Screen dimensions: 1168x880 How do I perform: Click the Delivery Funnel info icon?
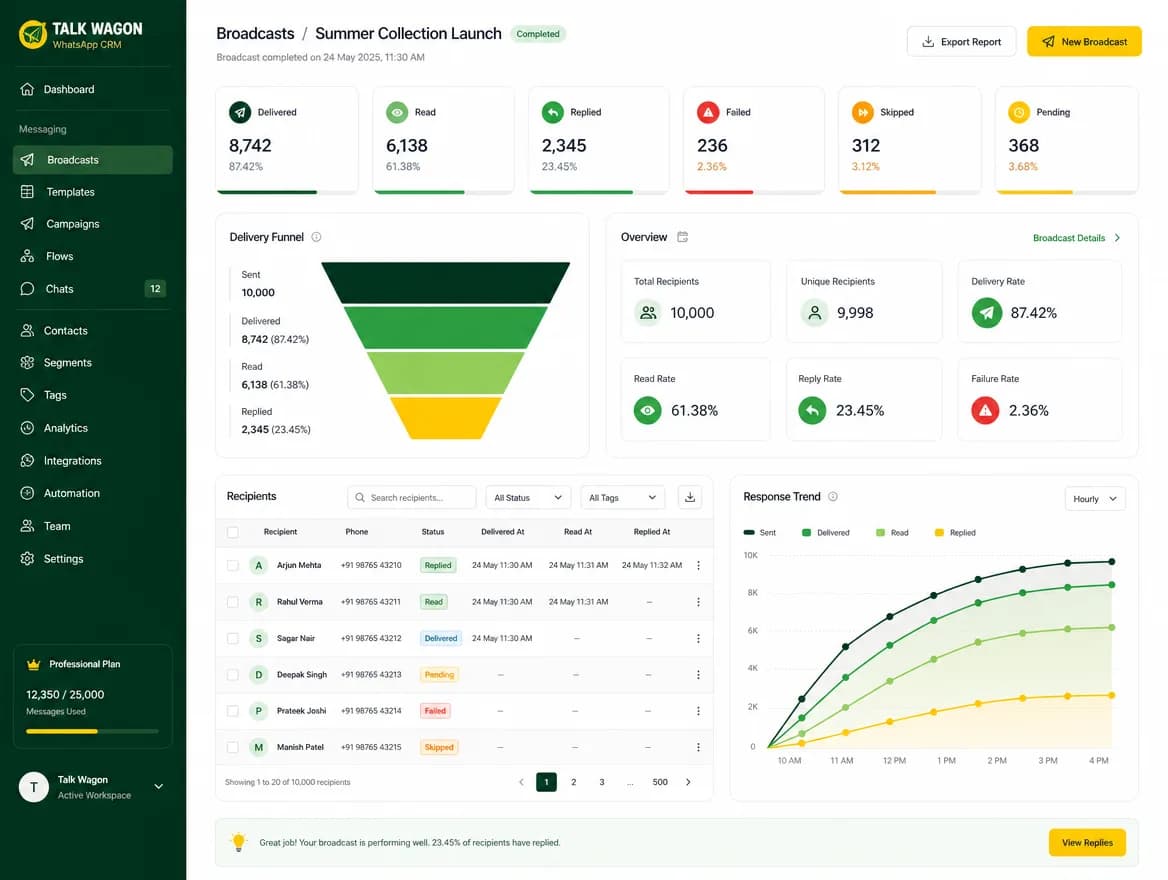click(x=316, y=237)
